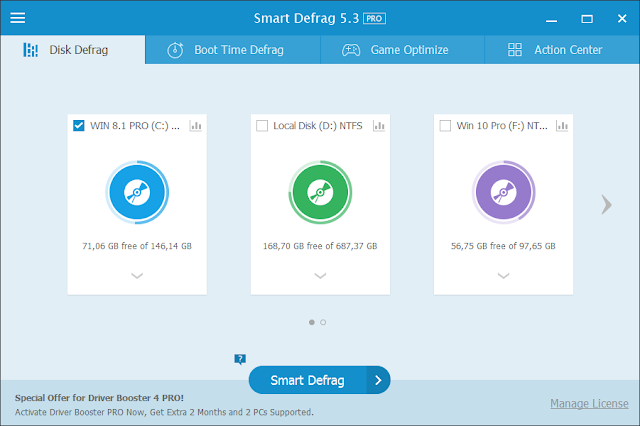Select the second page indicator dot
This screenshot has height=426, width=640.
pyautogui.click(x=323, y=322)
